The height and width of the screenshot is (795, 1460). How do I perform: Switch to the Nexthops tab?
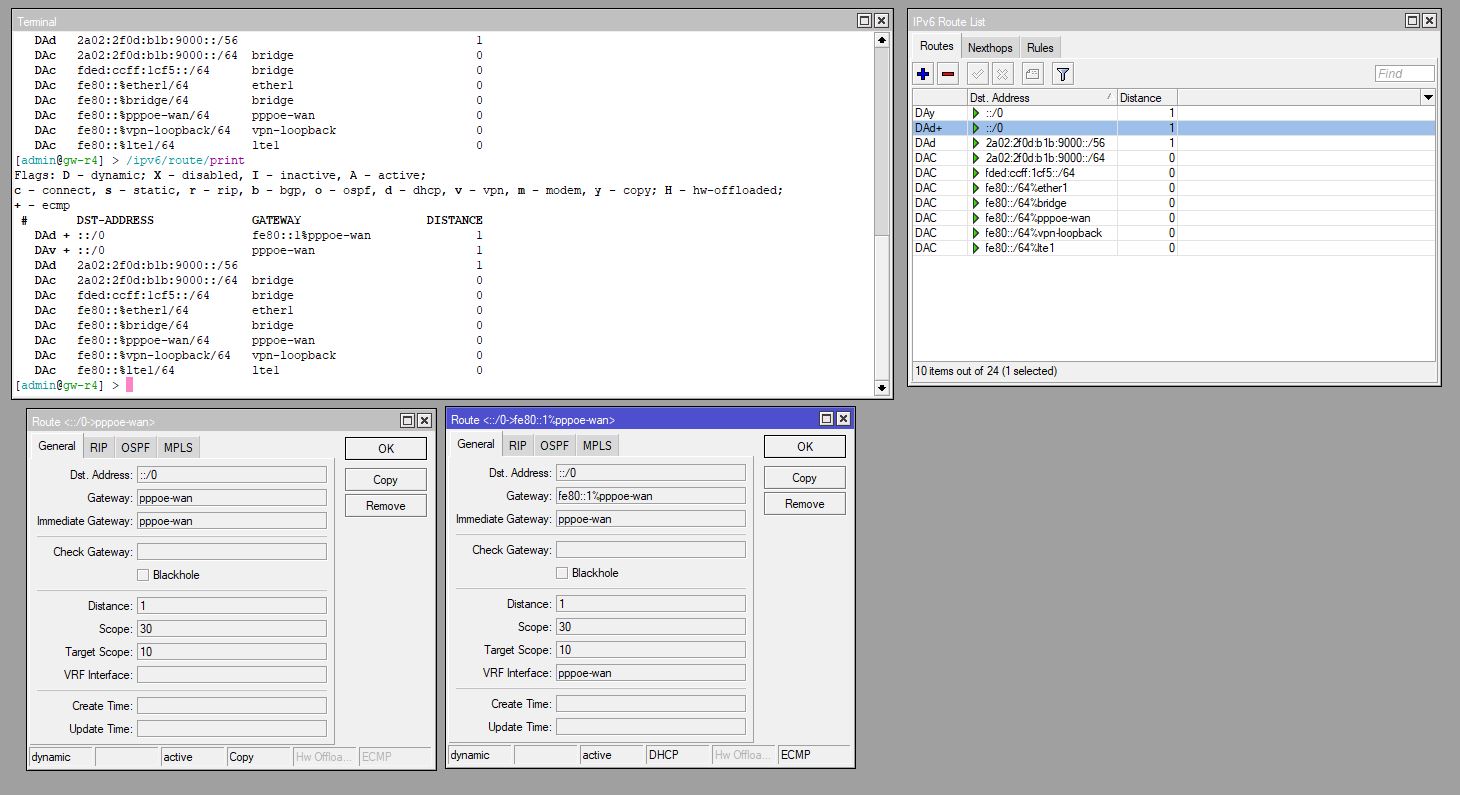pyautogui.click(x=990, y=48)
